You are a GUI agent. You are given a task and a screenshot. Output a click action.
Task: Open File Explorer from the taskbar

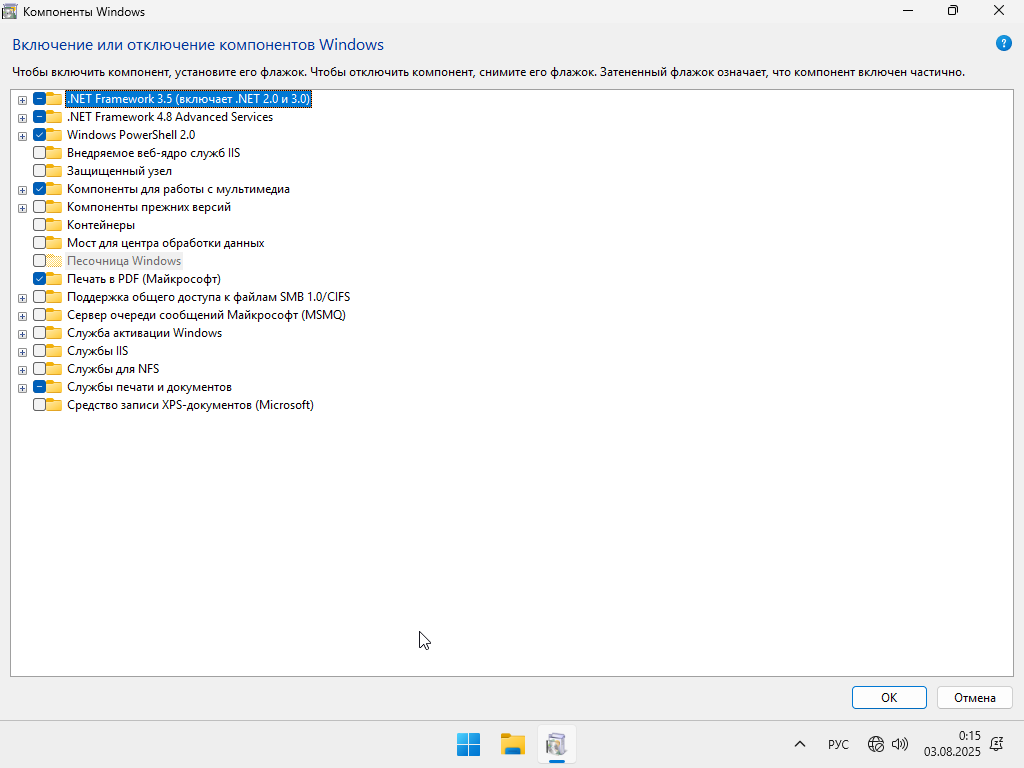[513, 744]
